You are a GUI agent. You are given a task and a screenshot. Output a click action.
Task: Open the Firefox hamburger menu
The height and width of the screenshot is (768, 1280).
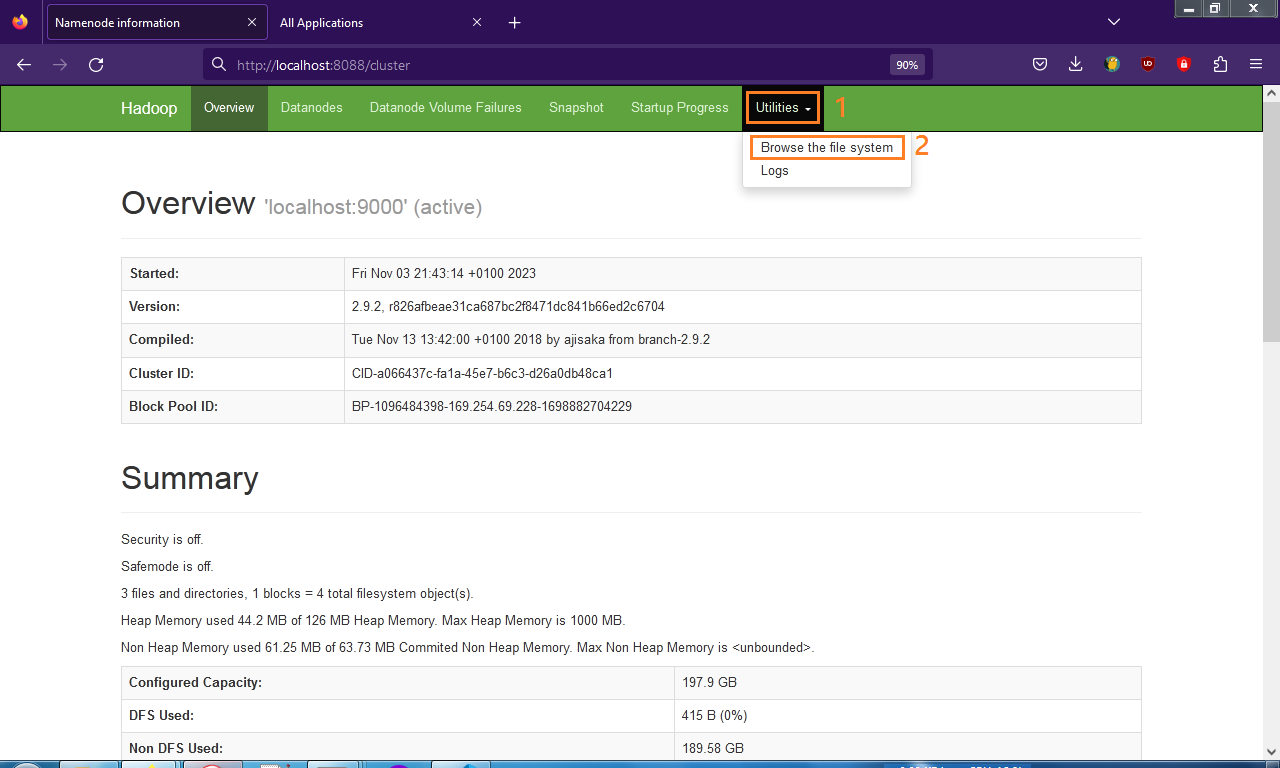click(1256, 65)
